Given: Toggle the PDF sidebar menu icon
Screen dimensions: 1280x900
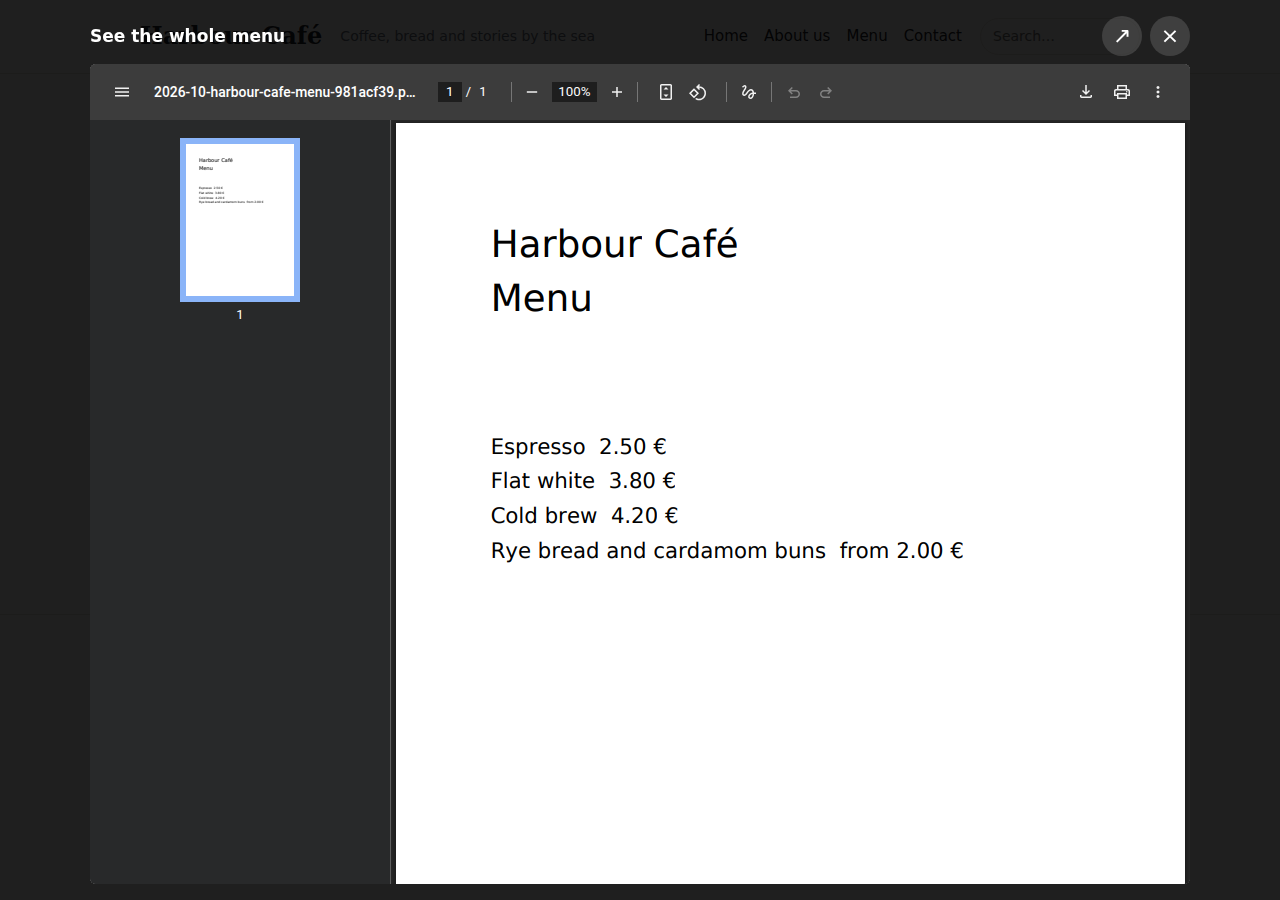Looking at the screenshot, I should (x=122, y=92).
